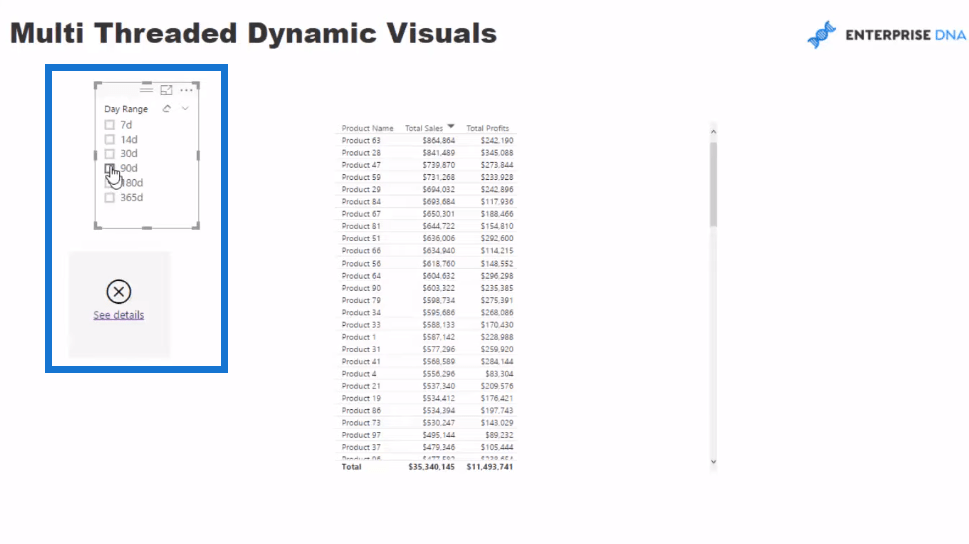Select the Product 84 row name
The image size is (969, 544).
(x=361, y=202)
